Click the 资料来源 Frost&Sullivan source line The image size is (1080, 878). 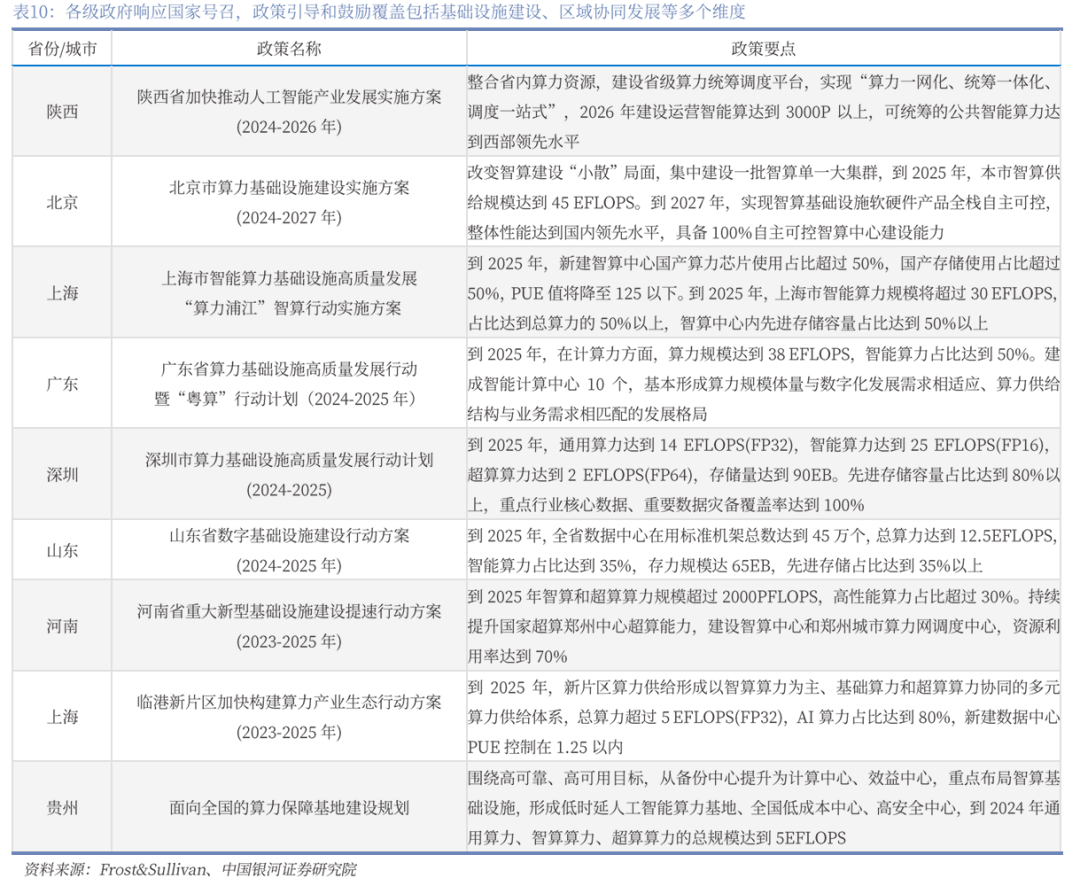click(190, 868)
